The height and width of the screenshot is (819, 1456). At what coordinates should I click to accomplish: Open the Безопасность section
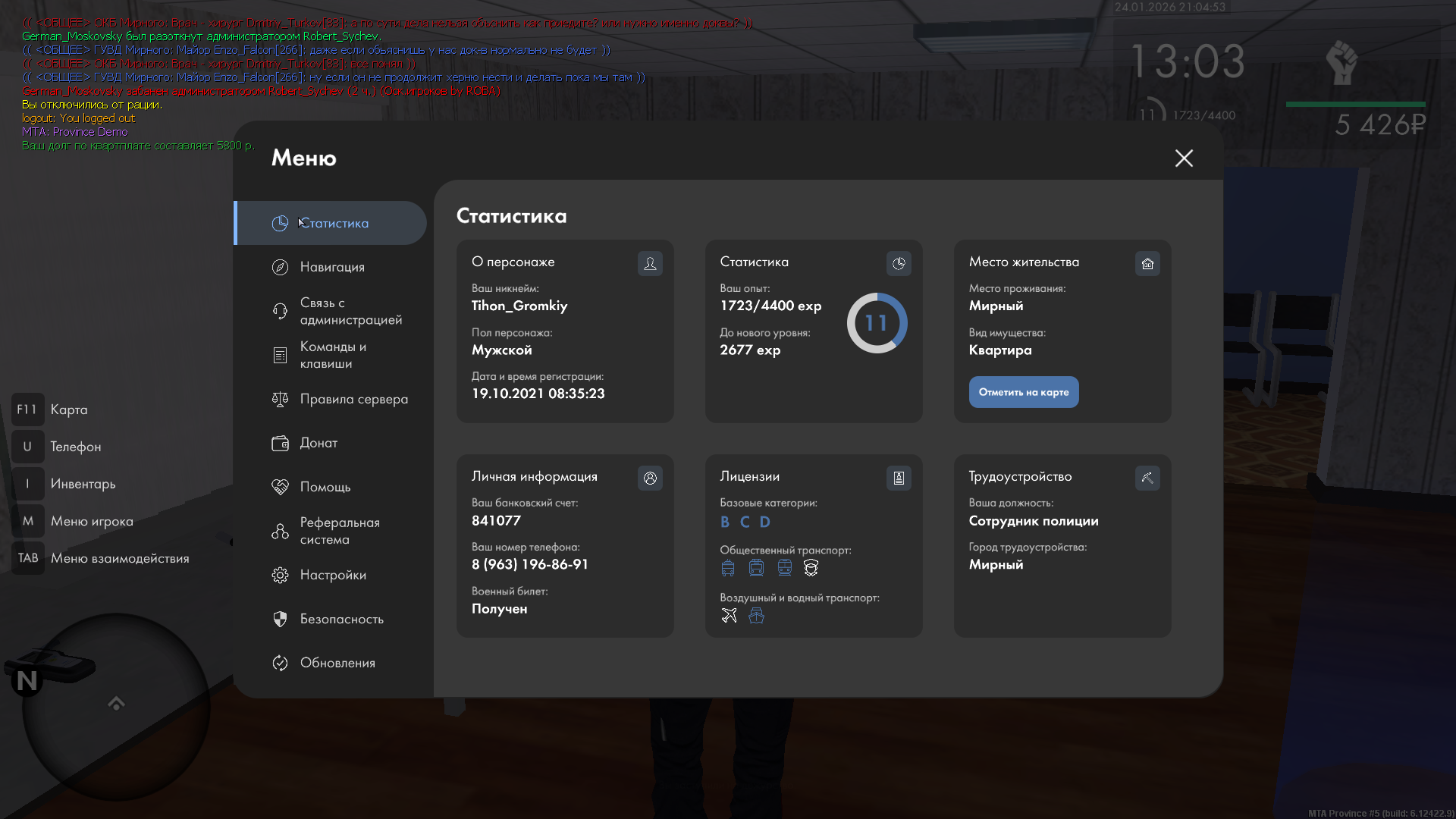(x=341, y=619)
